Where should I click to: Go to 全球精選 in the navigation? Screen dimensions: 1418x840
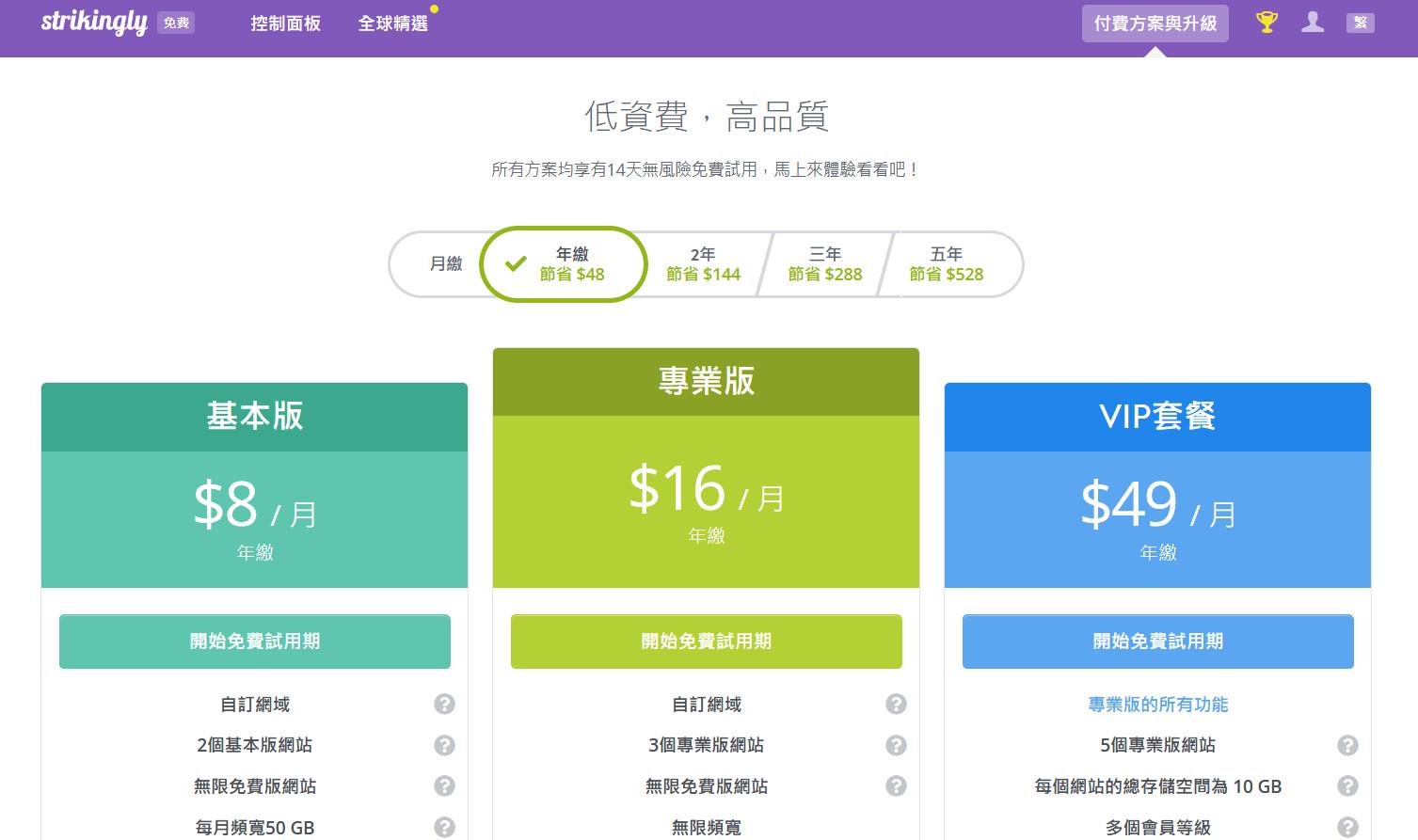point(392,24)
